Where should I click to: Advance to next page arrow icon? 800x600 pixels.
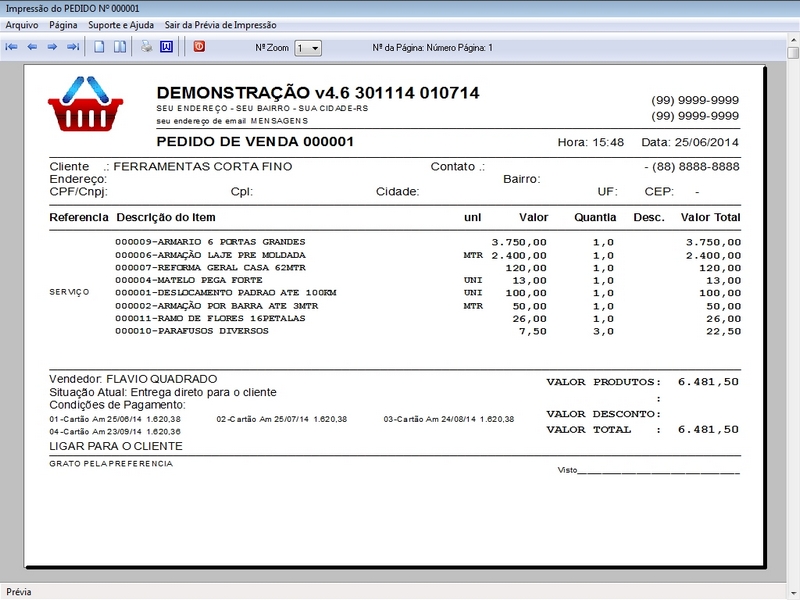click(53, 46)
